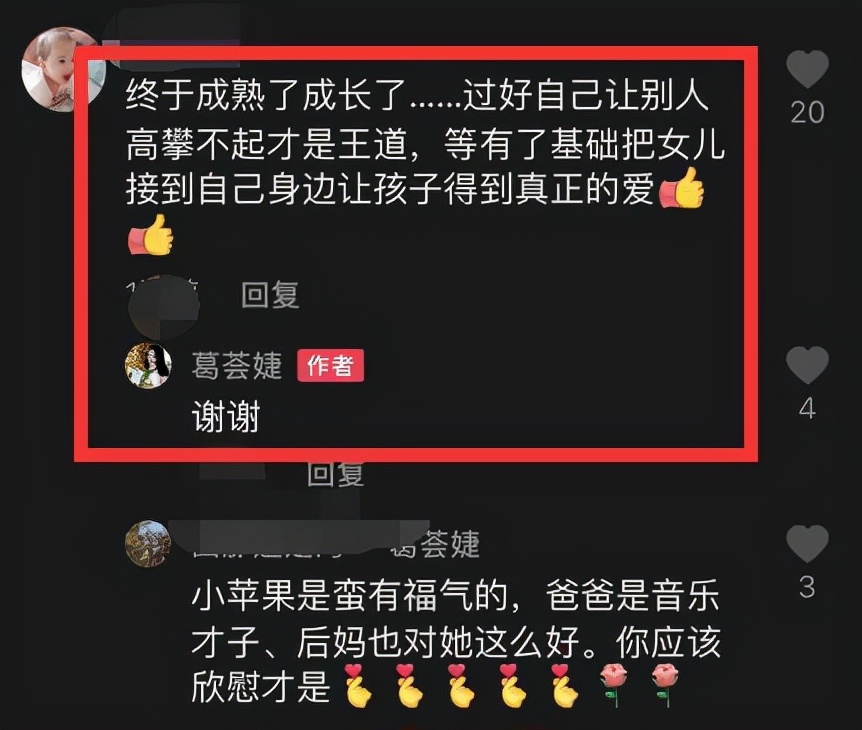
Task: Tap 回复 below the author's reply
Action: pyautogui.click(x=335, y=473)
